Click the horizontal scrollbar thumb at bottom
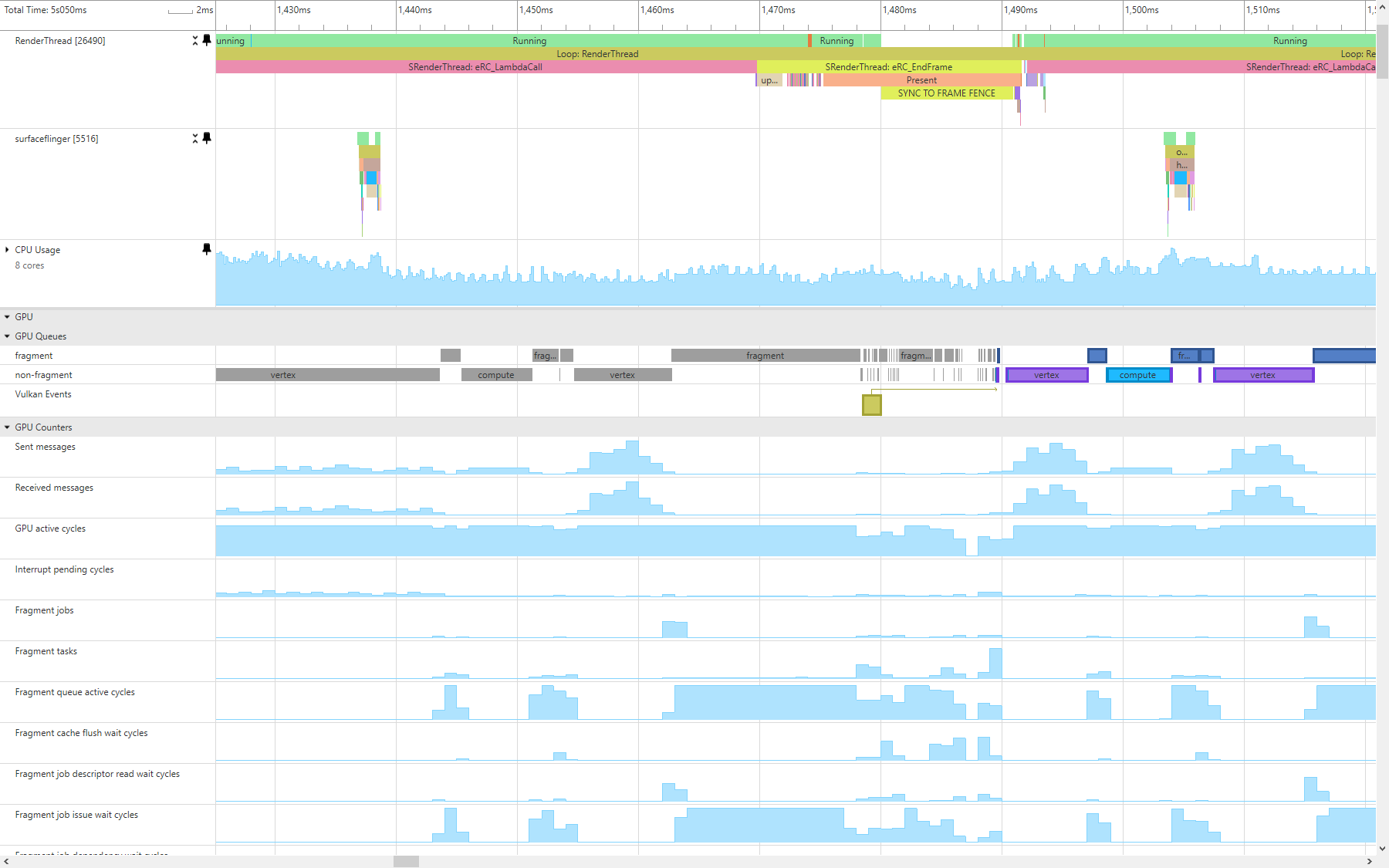This screenshot has height=868, width=1389. pos(407,862)
